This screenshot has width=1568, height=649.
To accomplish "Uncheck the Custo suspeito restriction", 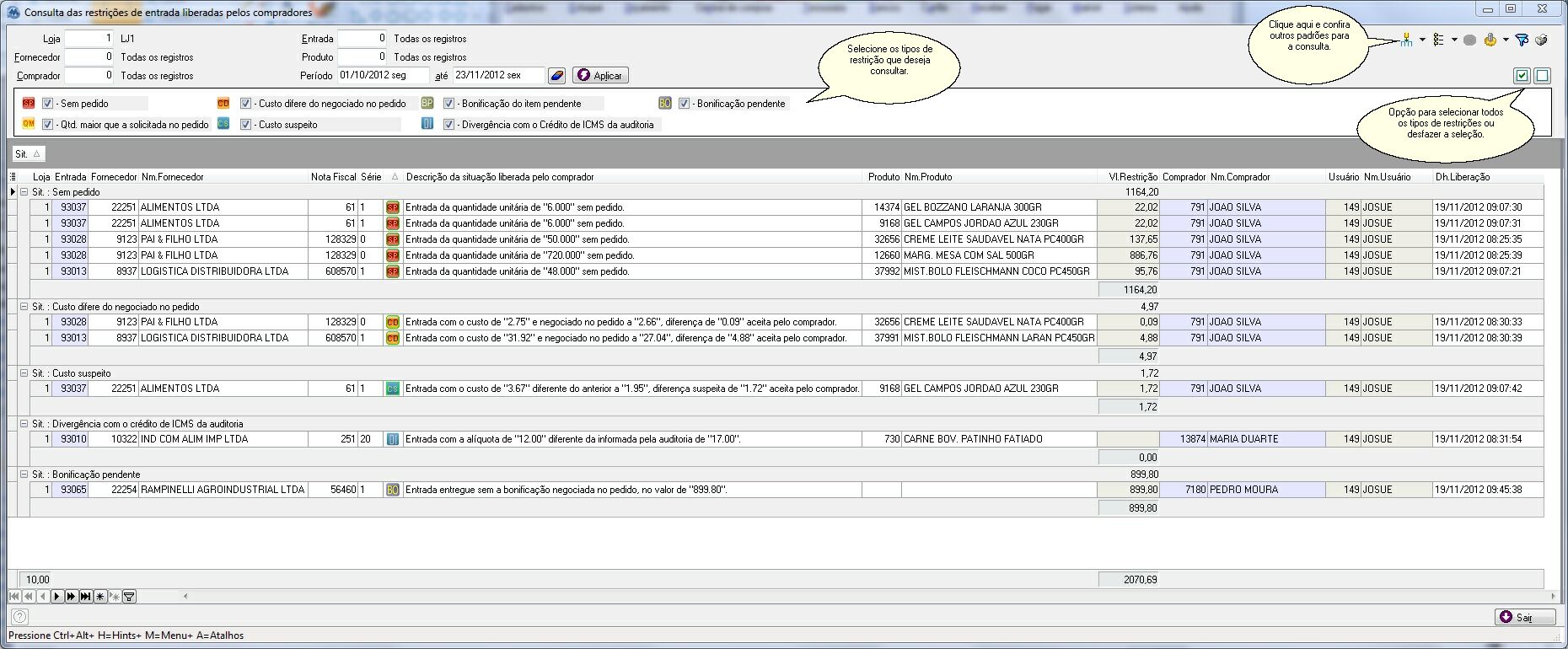I will (x=246, y=125).
